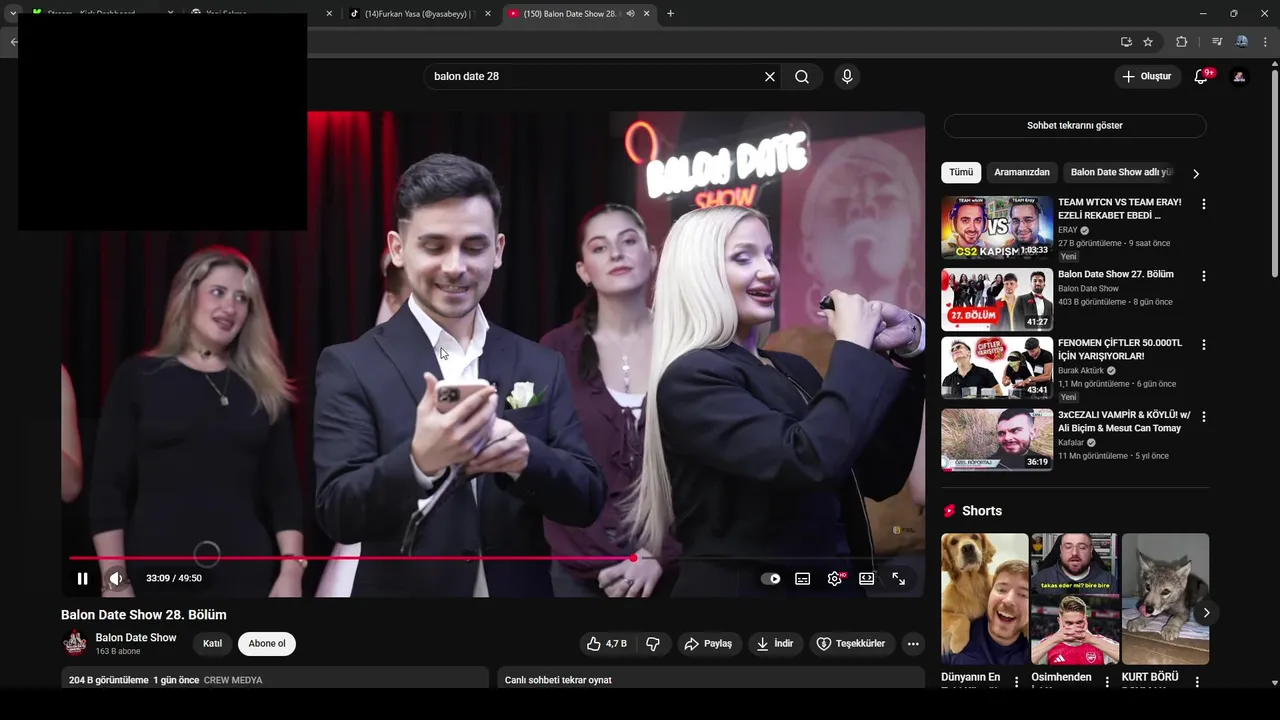Select the Tümü filter chip
This screenshot has width=1280, height=720.
pos(961,172)
